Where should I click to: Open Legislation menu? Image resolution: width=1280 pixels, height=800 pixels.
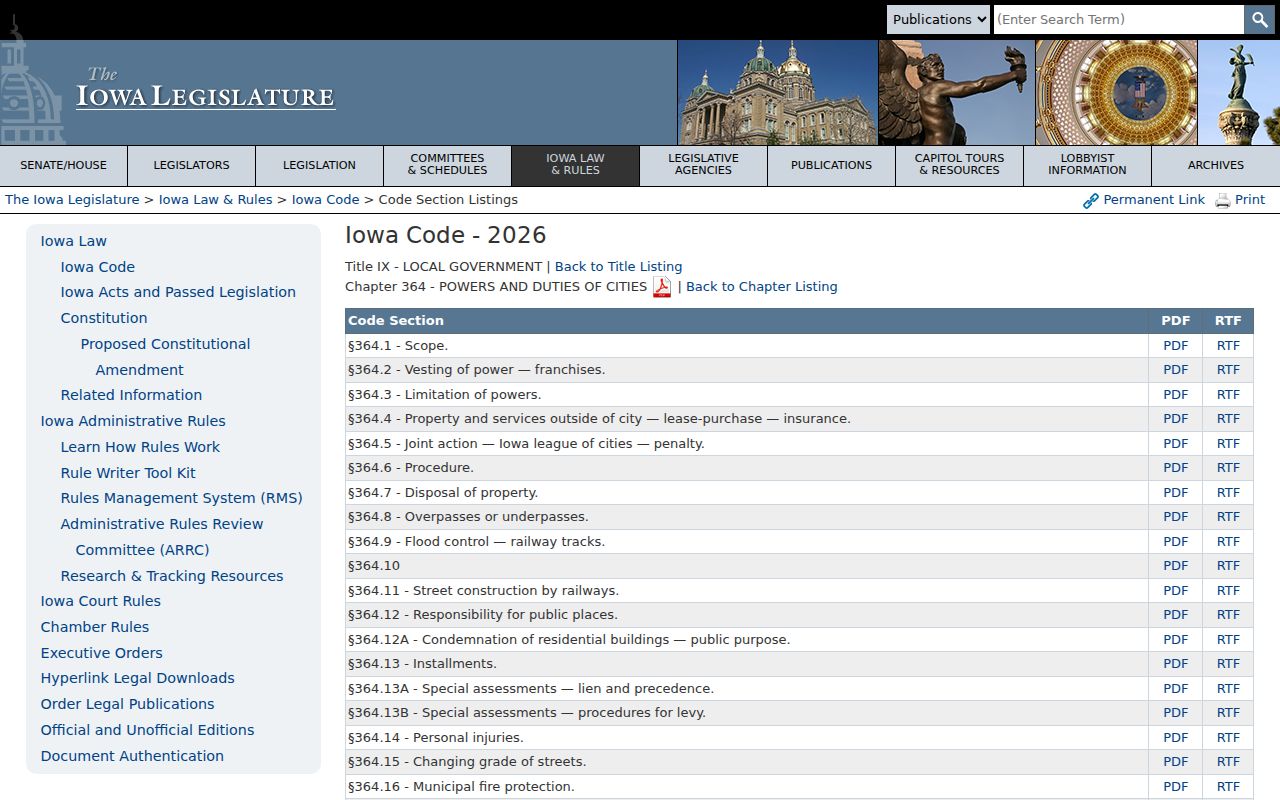320,166
